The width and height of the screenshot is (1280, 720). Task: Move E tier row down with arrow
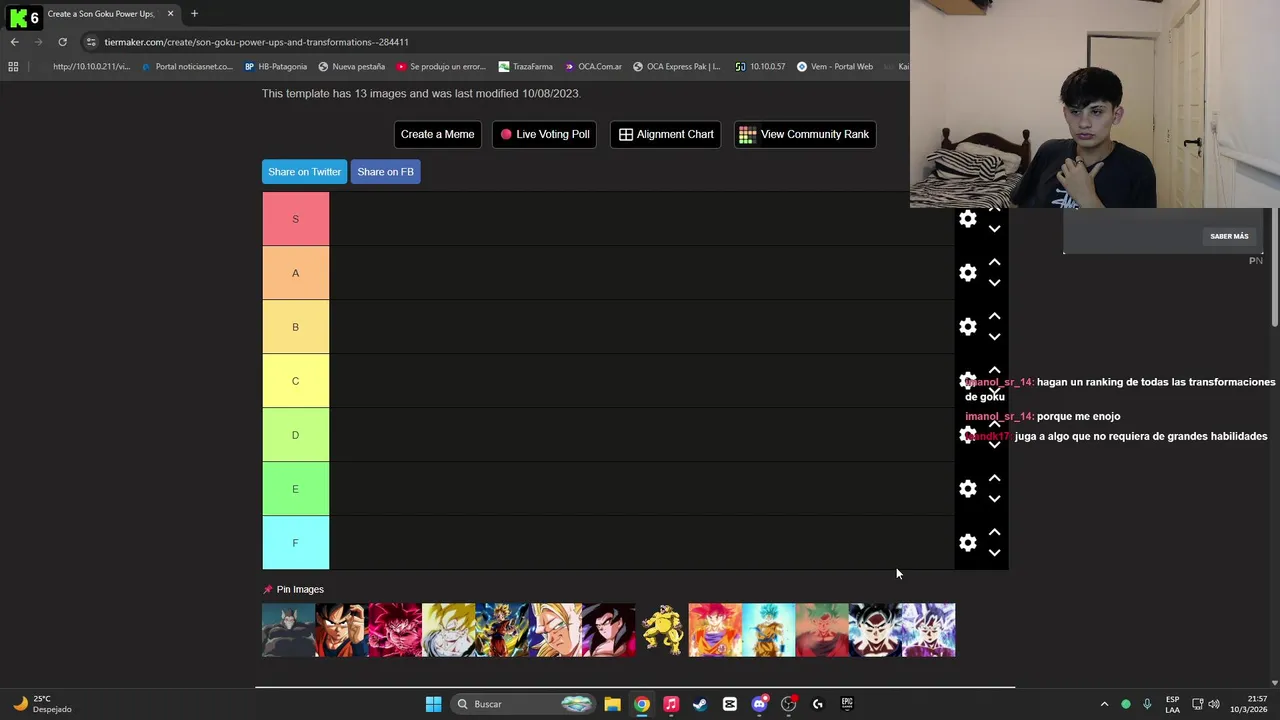[994, 499]
